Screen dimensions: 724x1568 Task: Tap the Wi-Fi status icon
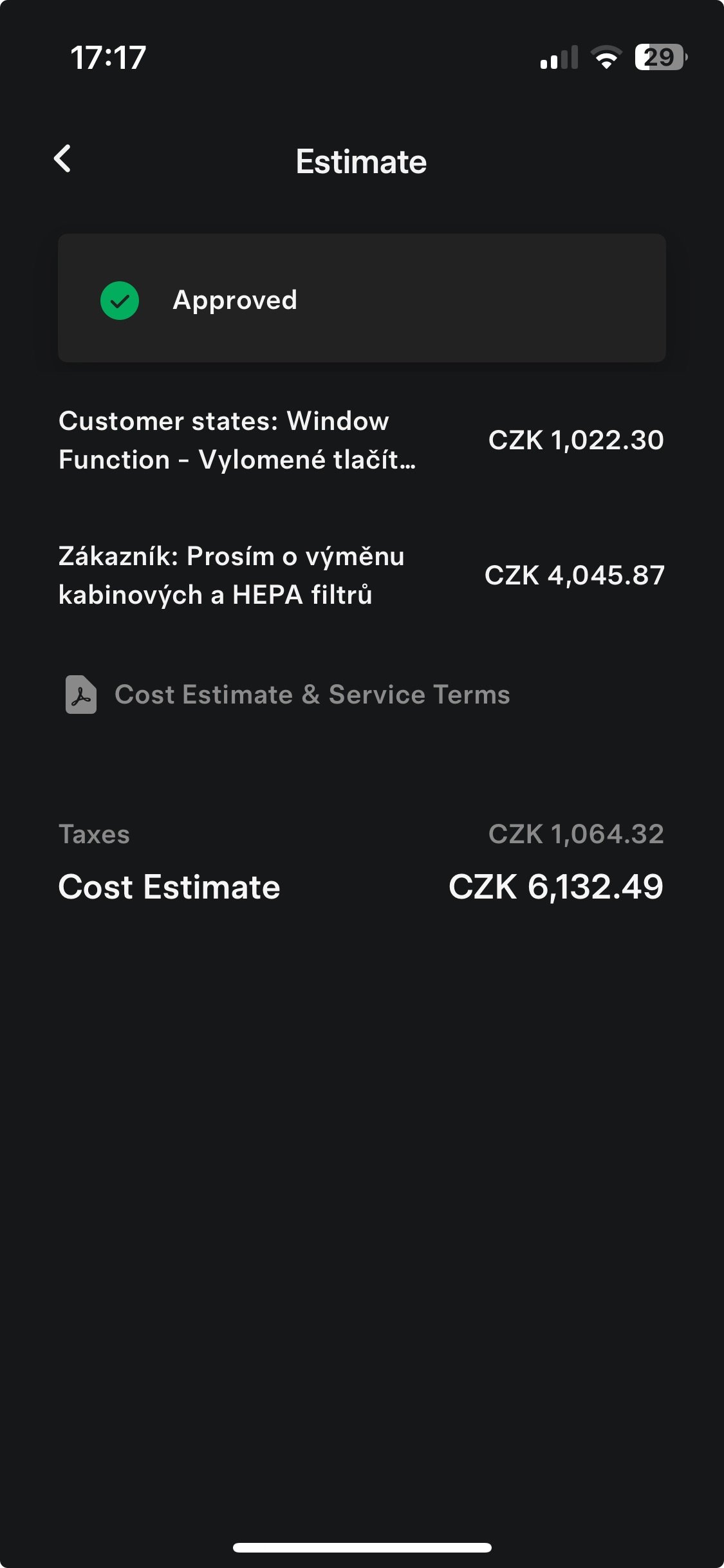(x=606, y=57)
